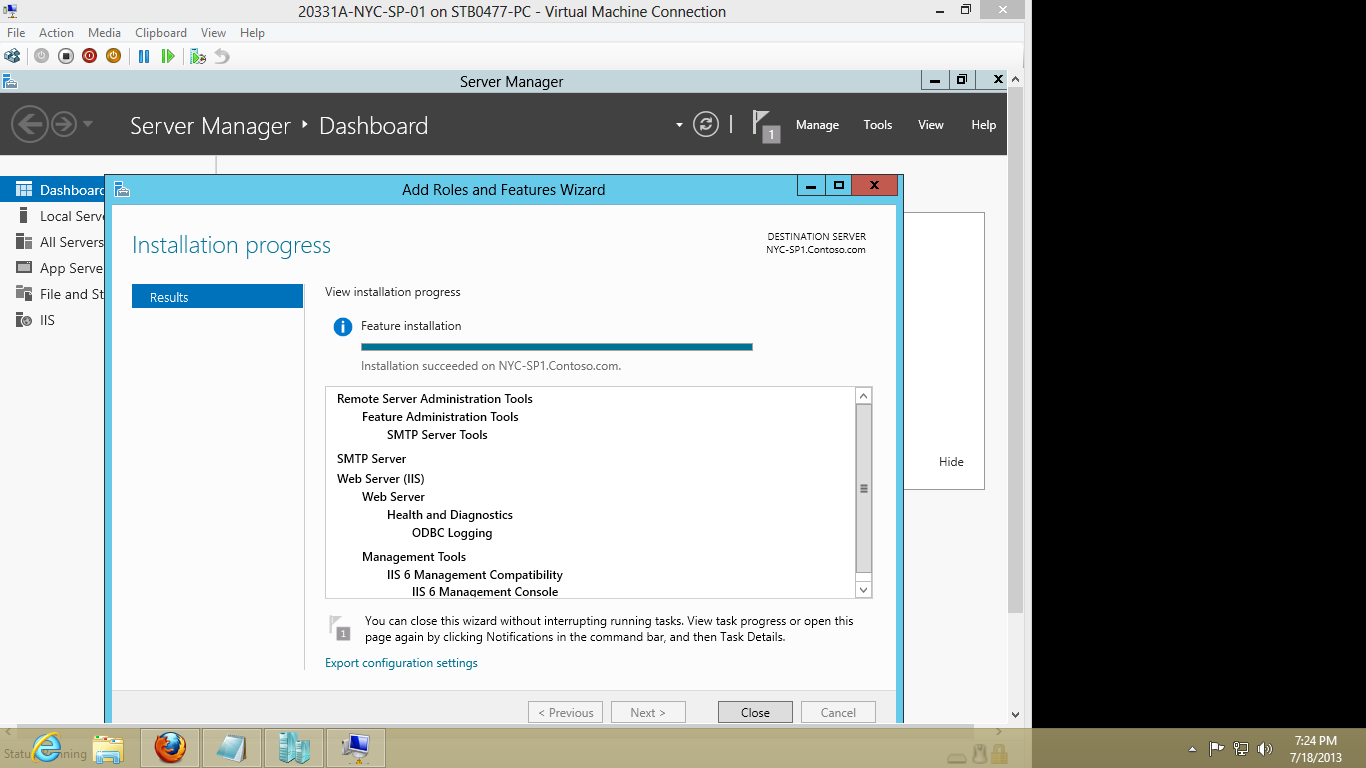Viewport: 1366px width, 768px height.
Task: Open the Action Center flag in system tray
Action: (1217, 748)
